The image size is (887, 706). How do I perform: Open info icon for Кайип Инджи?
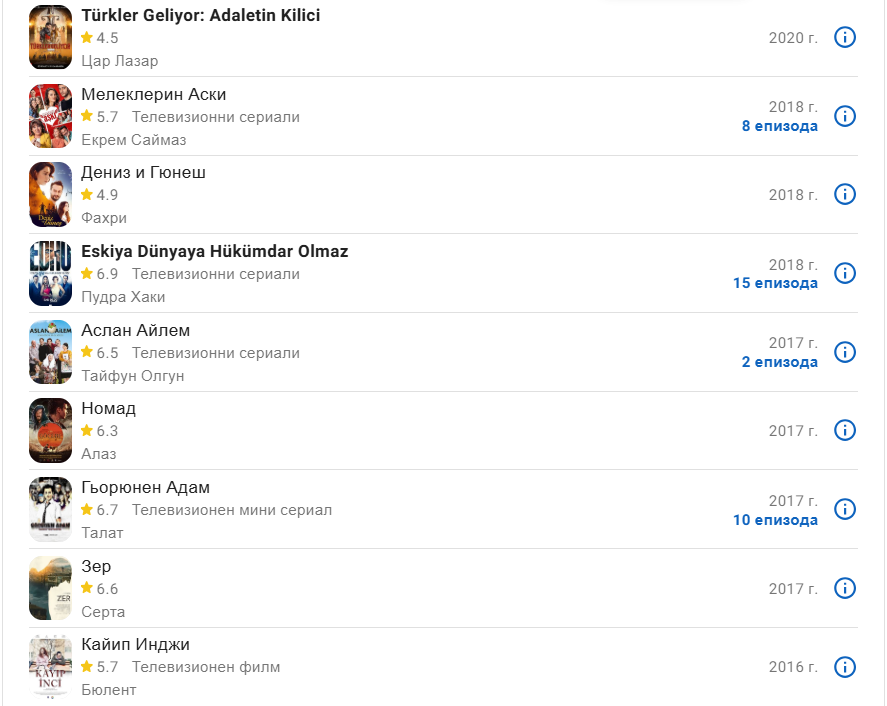click(x=845, y=667)
